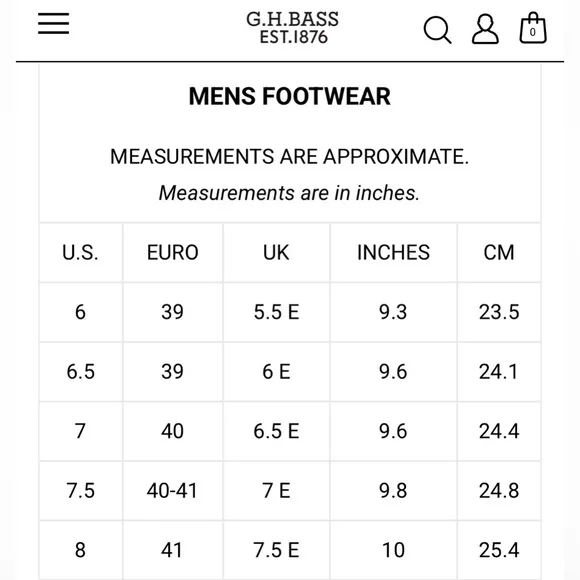This screenshot has width=580, height=580.
Task: Open the user account icon
Action: [x=485, y=29]
